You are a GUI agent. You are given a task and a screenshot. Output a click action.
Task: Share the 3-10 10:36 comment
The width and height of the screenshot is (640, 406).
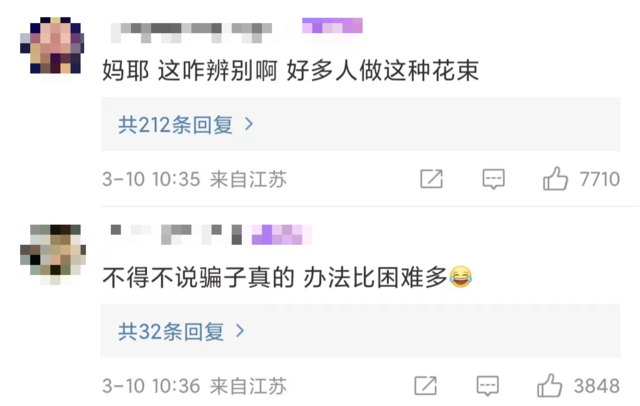(426, 386)
